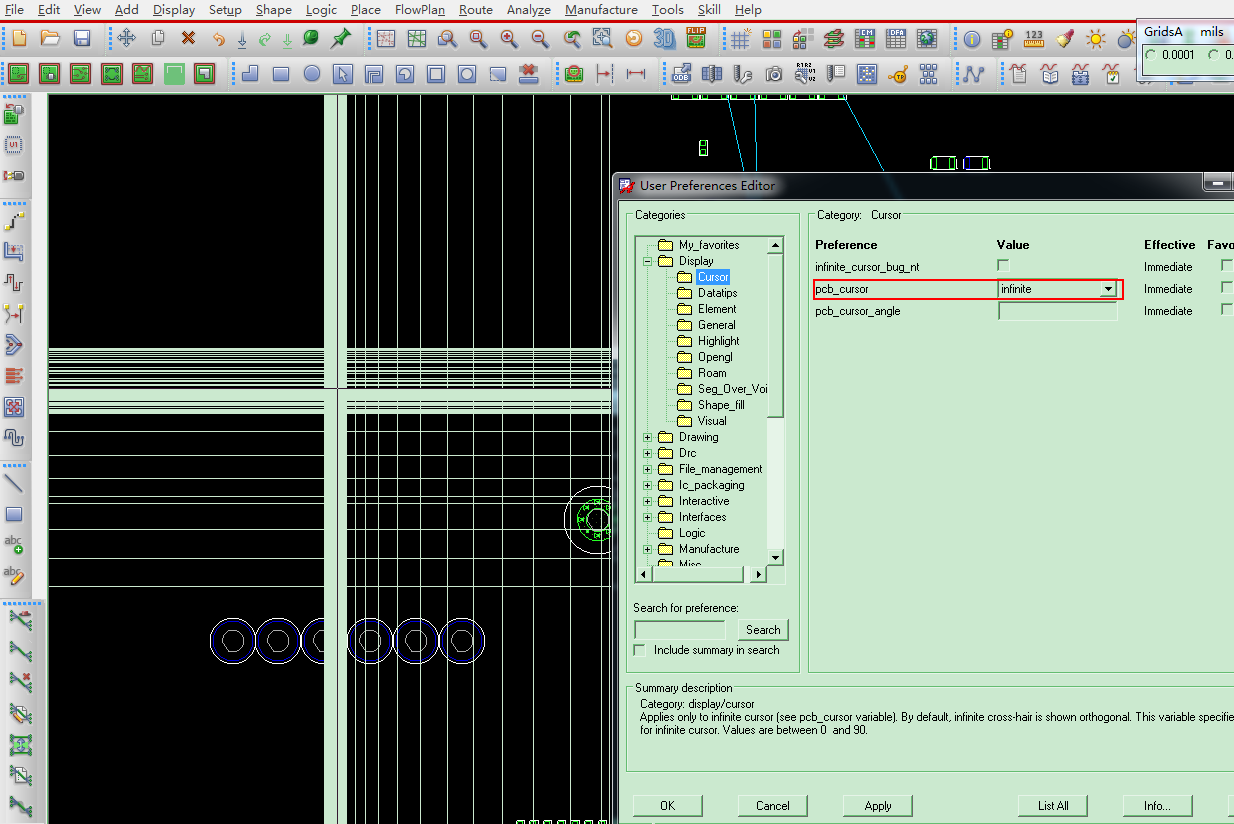1234x824 pixels.
Task: Collapse the Display category tree node
Action: coord(648,261)
